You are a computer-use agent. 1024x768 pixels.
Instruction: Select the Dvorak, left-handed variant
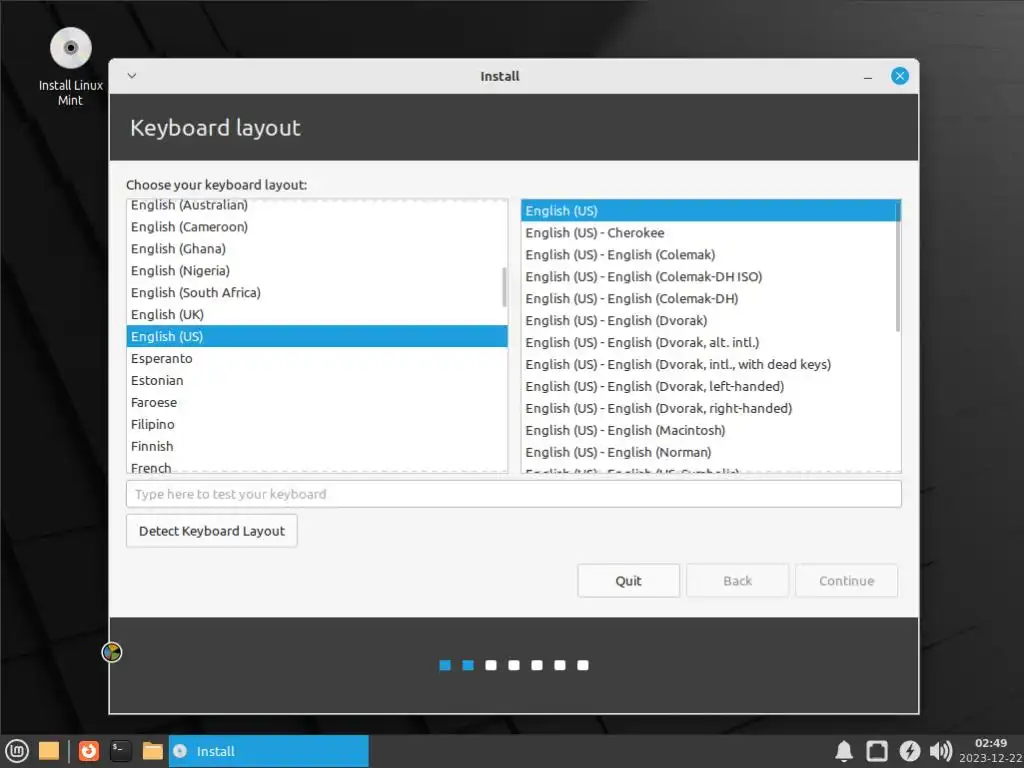pos(711,387)
